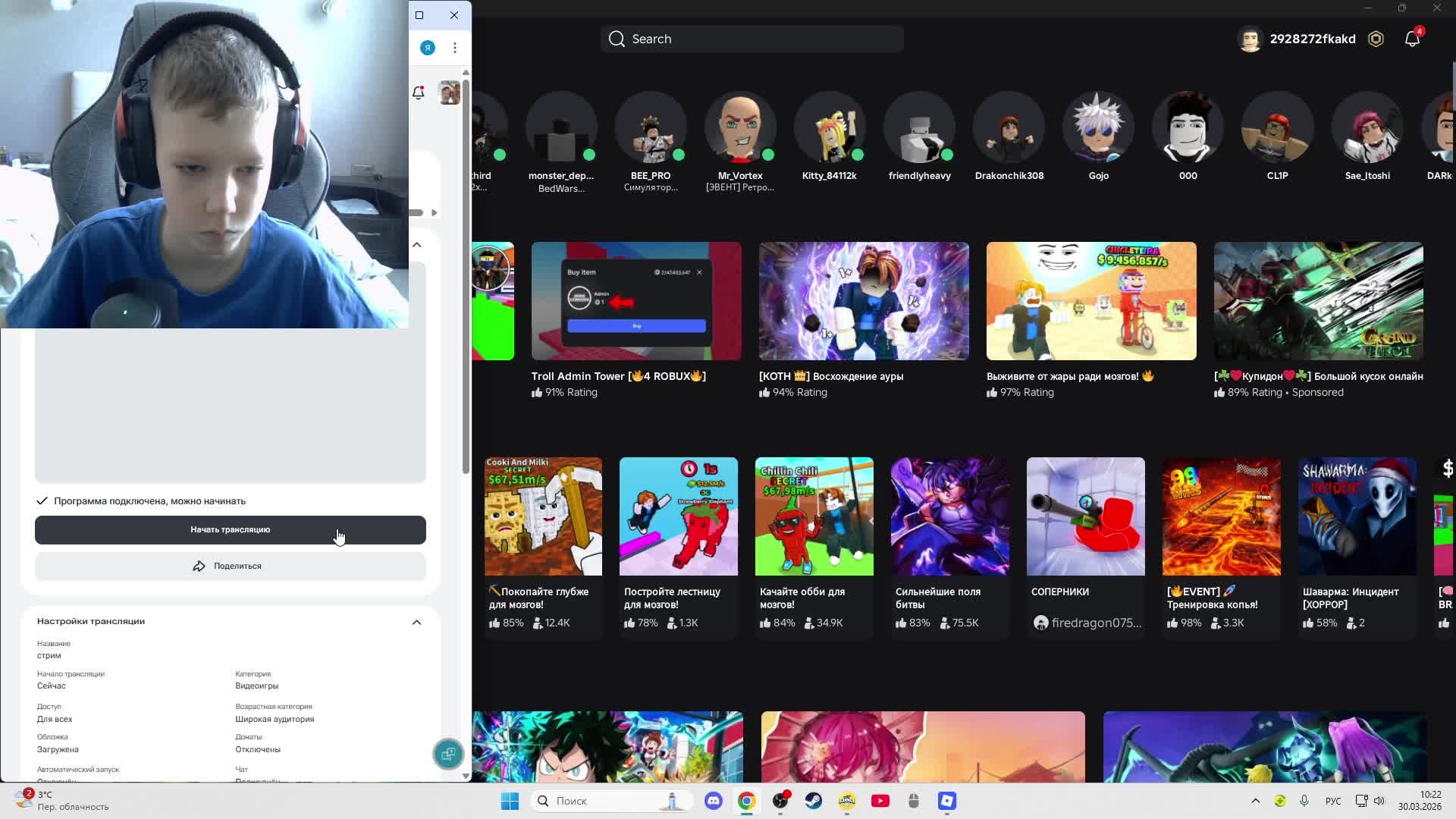This screenshot has width=1456, height=819.
Task: Click the Поделиться share button
Action: click(x=230, y=566)
